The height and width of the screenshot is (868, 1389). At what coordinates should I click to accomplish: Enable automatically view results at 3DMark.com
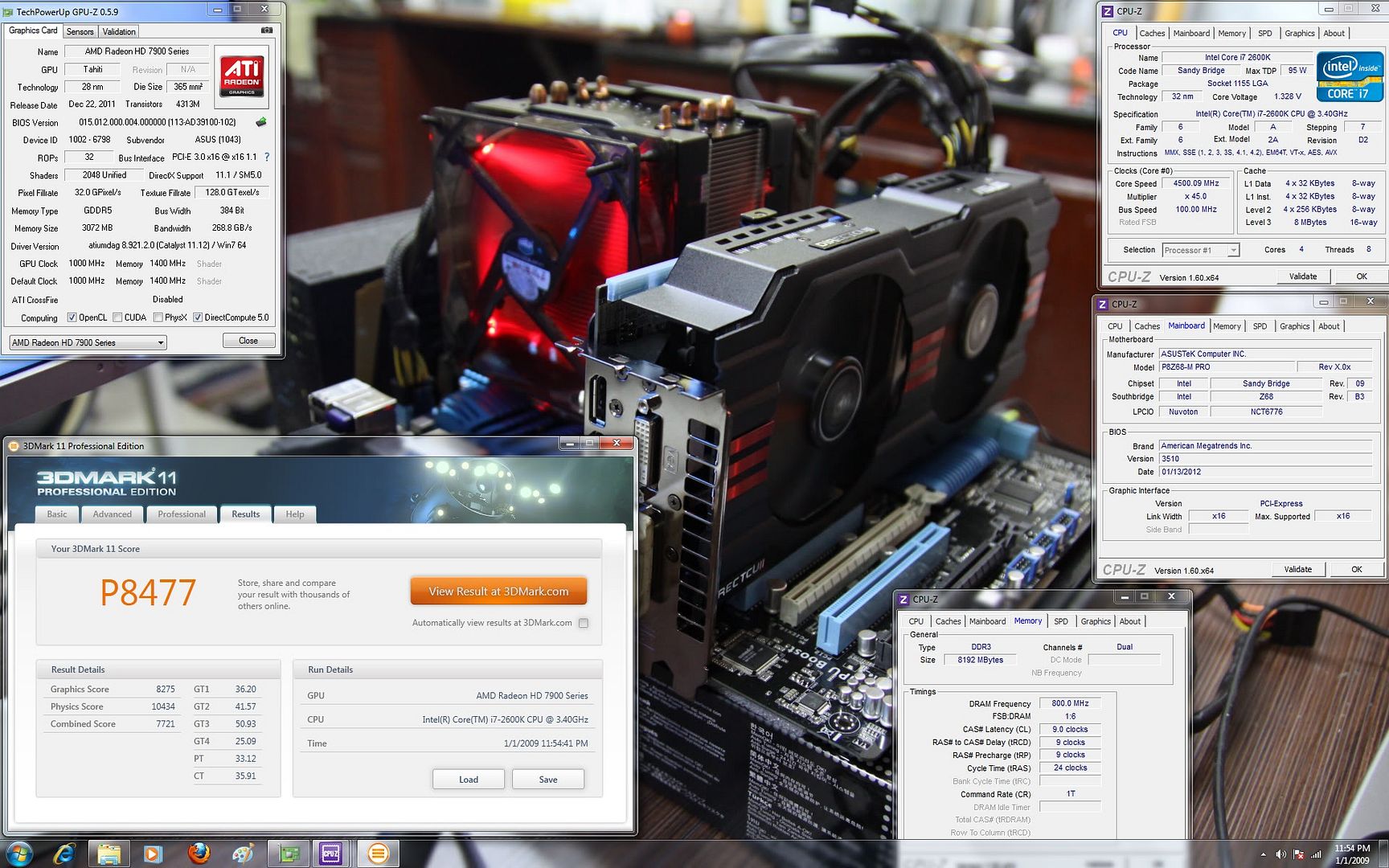click(584, 623)
